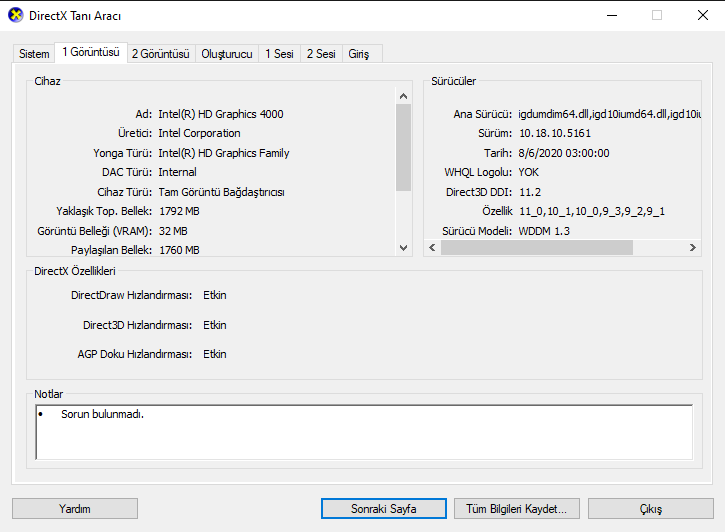725x532 pixels.
Task: Click the Cihaz vertical scrollbar thumb
Action: pyautogui.click(x=403, y=147)
